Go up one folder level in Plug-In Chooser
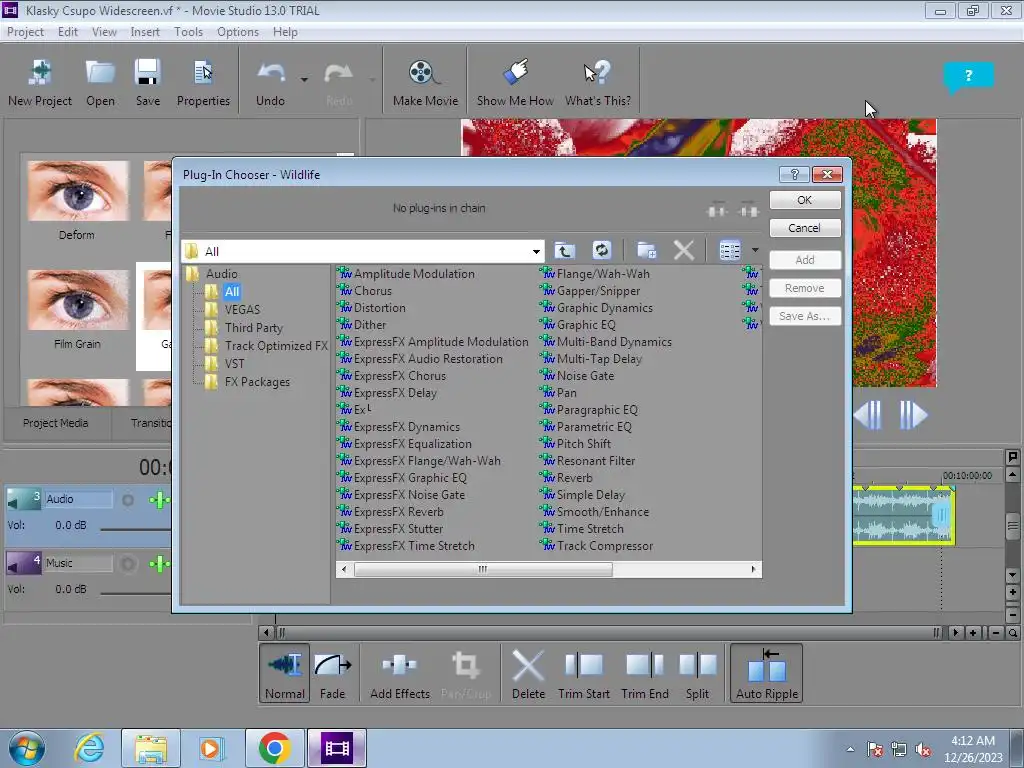Screen dimensions: 1024x768 pos(564,250)
